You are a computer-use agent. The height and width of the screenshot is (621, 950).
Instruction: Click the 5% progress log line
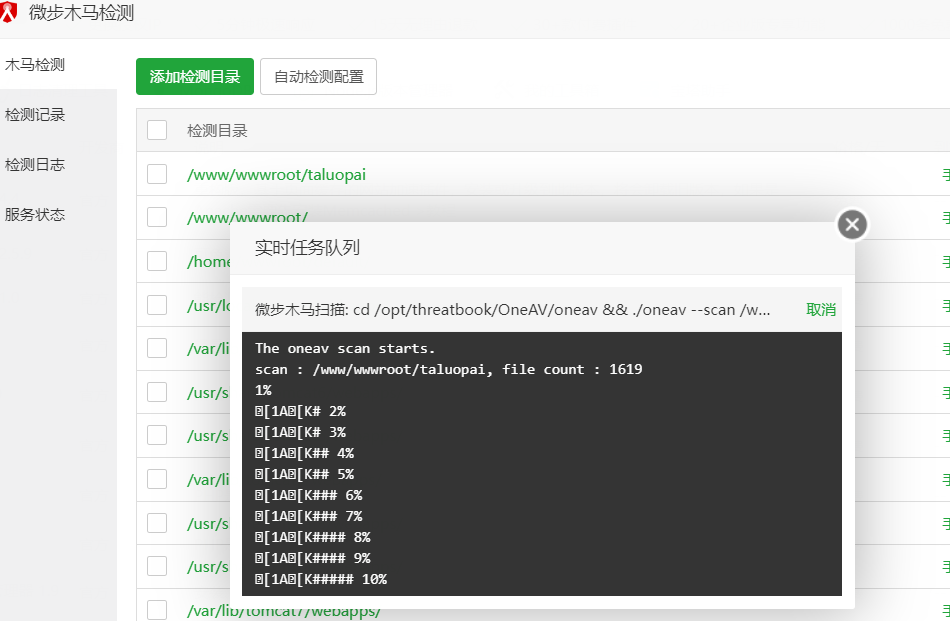pyautogui.click(x=304, y=474)
